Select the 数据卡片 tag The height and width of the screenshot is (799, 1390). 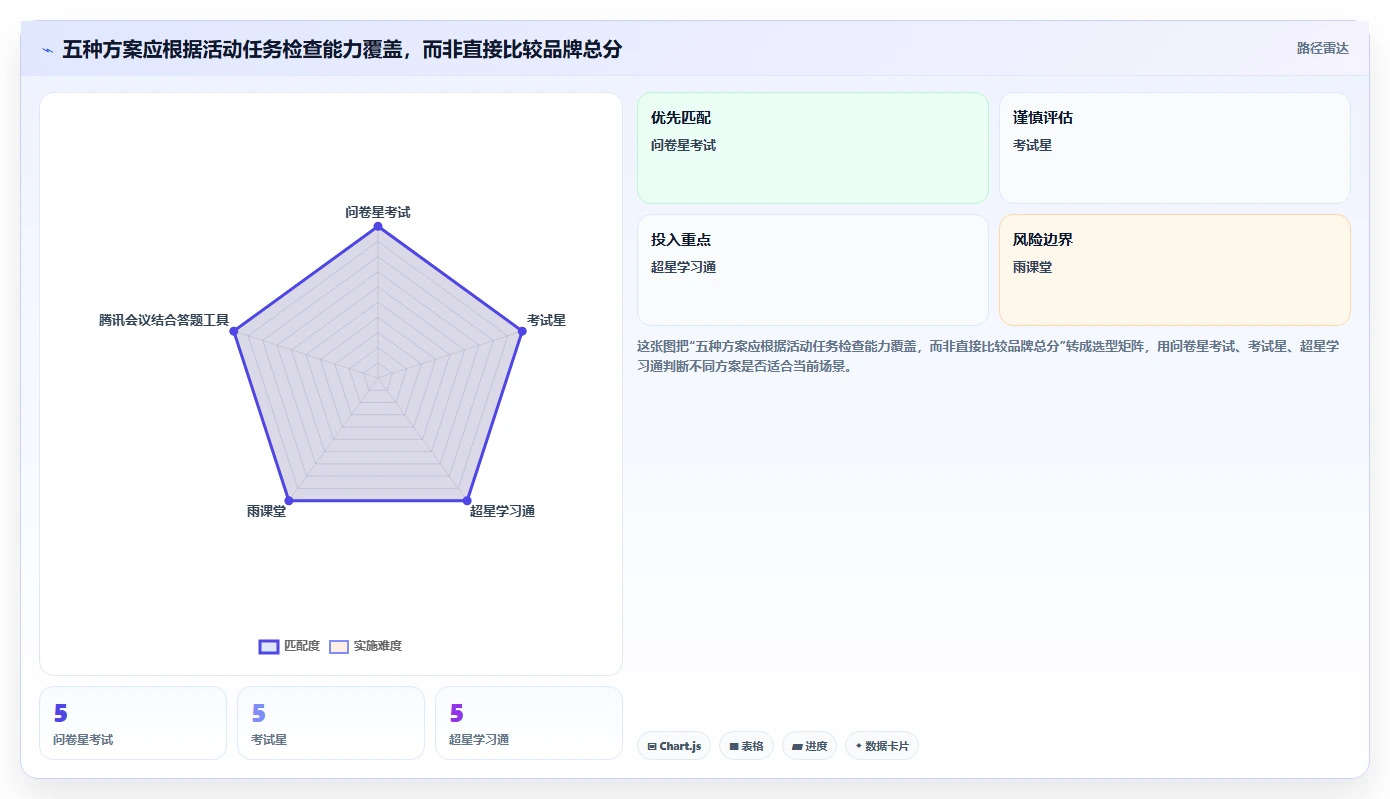(x=882, y=746)
